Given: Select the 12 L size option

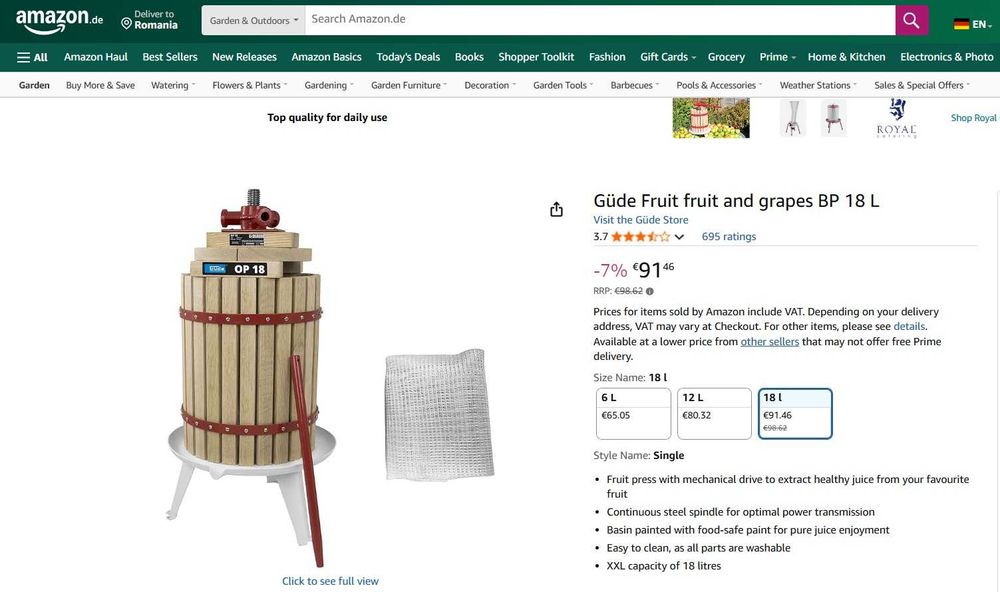Looking at the screenshot, I should (714, 413).
